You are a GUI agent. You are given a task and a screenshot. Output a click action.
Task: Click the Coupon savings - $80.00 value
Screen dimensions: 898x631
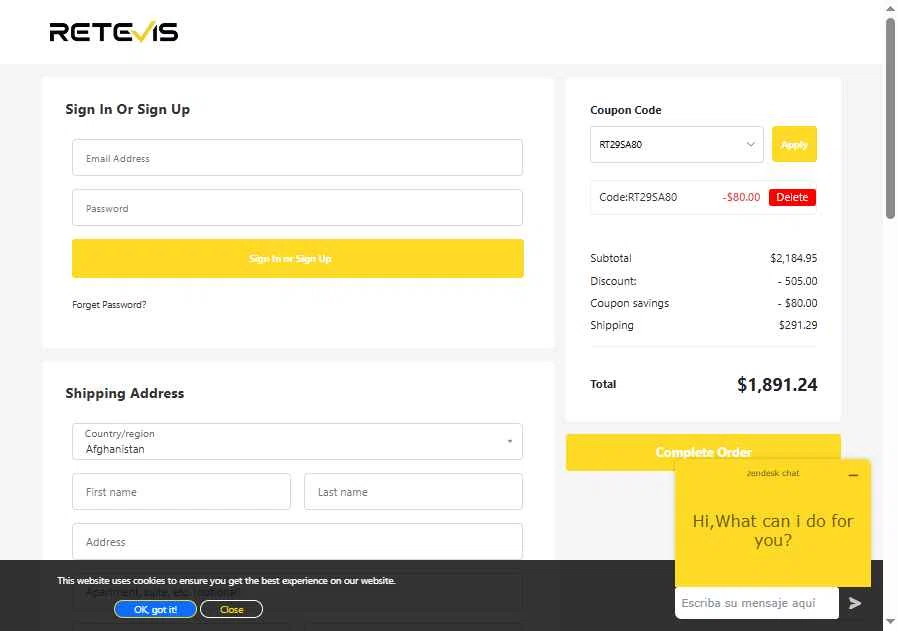point(797,303)
